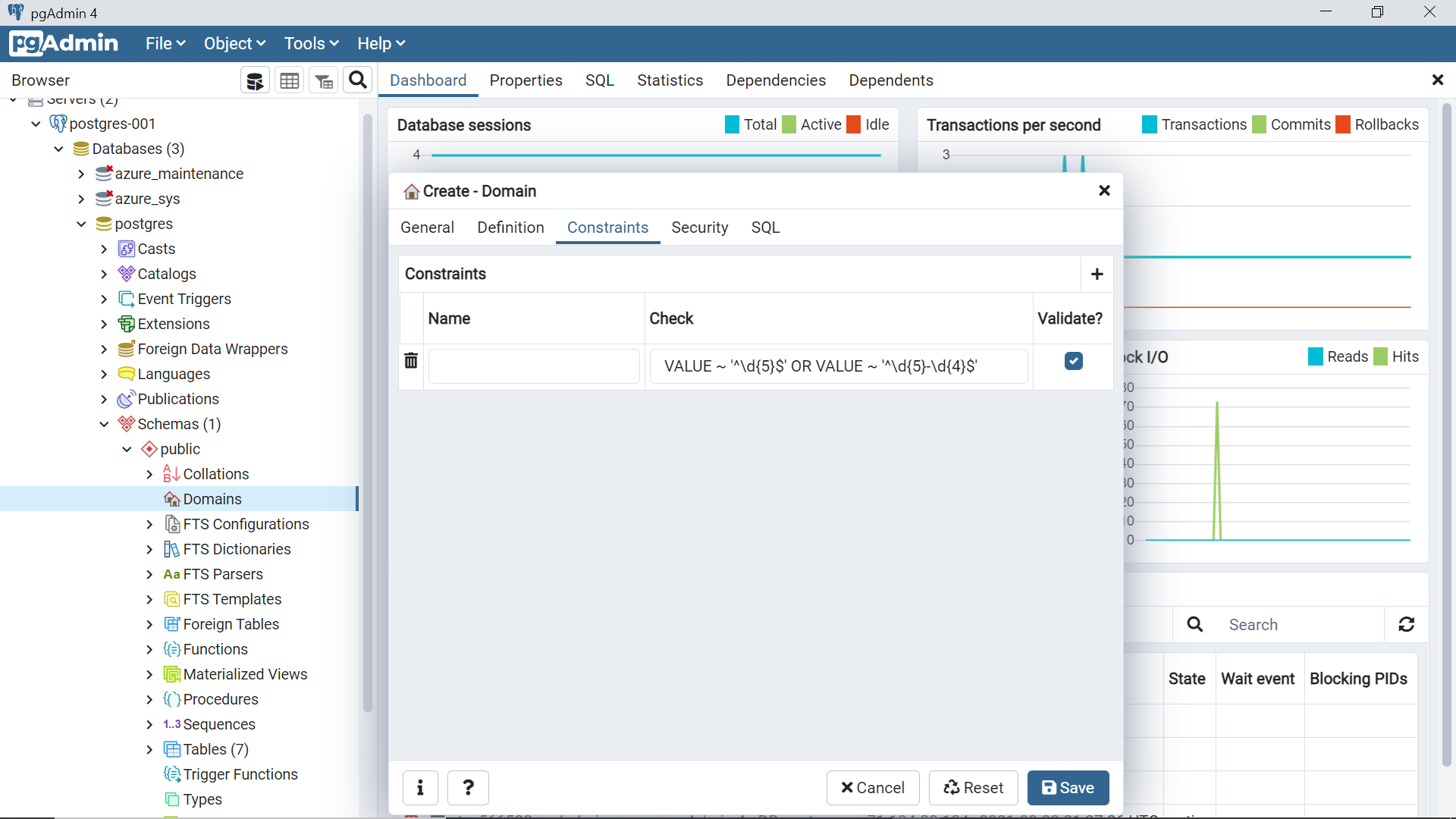
Task: Expand the Tables (7) node
Action: (x=149, y=749)
